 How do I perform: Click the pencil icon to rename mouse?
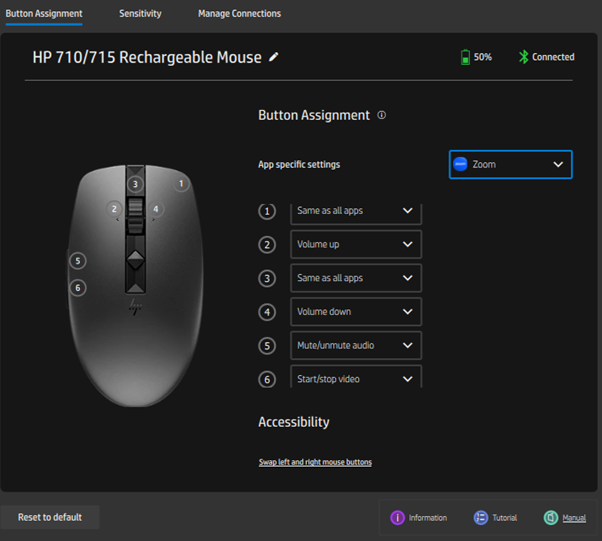pos(273,57)
